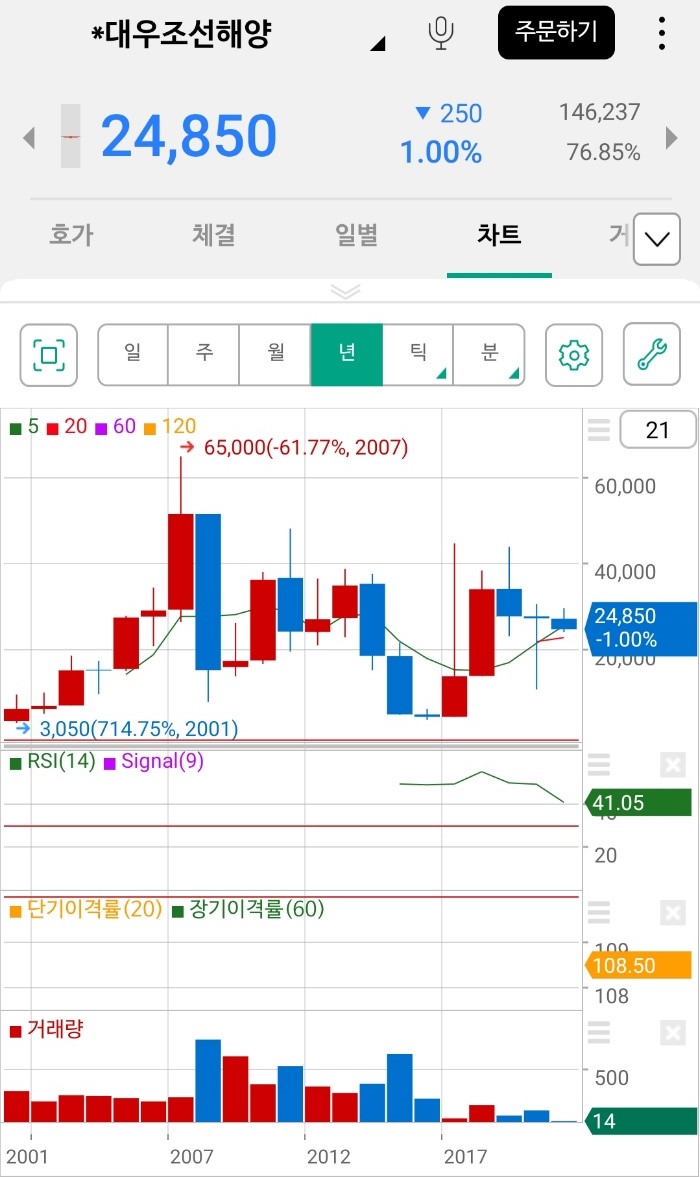The width and height of the screenshot is (700, 1177).
Task: Tap the 주문하기 order button
Action: (x=556, y=32)
